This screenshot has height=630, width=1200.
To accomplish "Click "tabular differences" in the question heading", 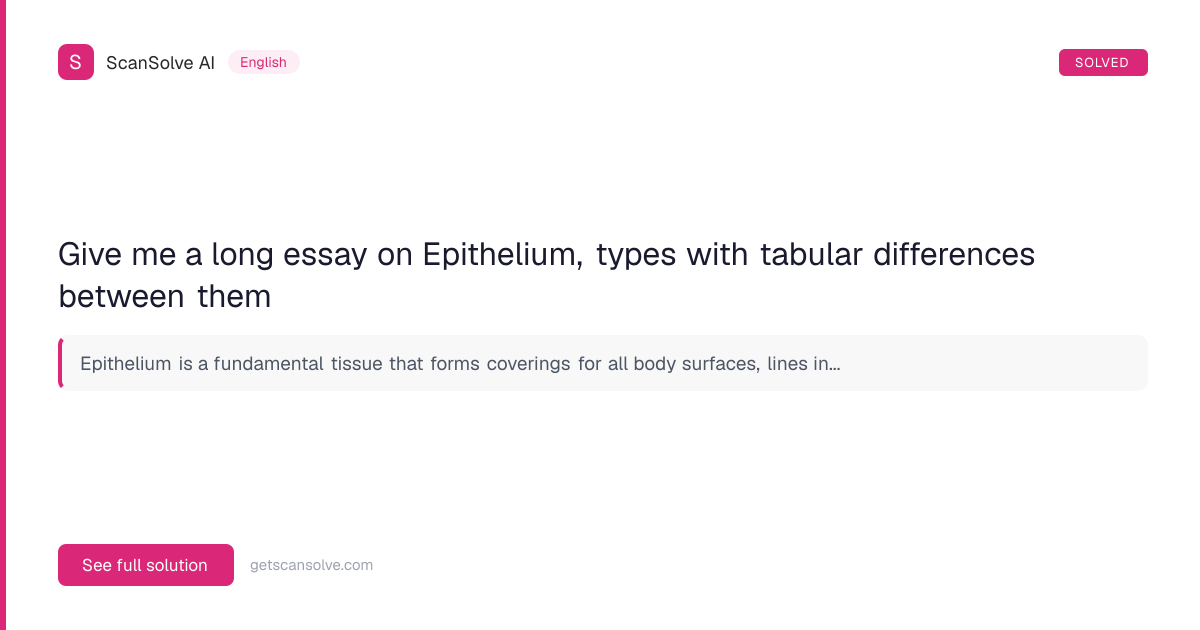I will pos(897,254).
